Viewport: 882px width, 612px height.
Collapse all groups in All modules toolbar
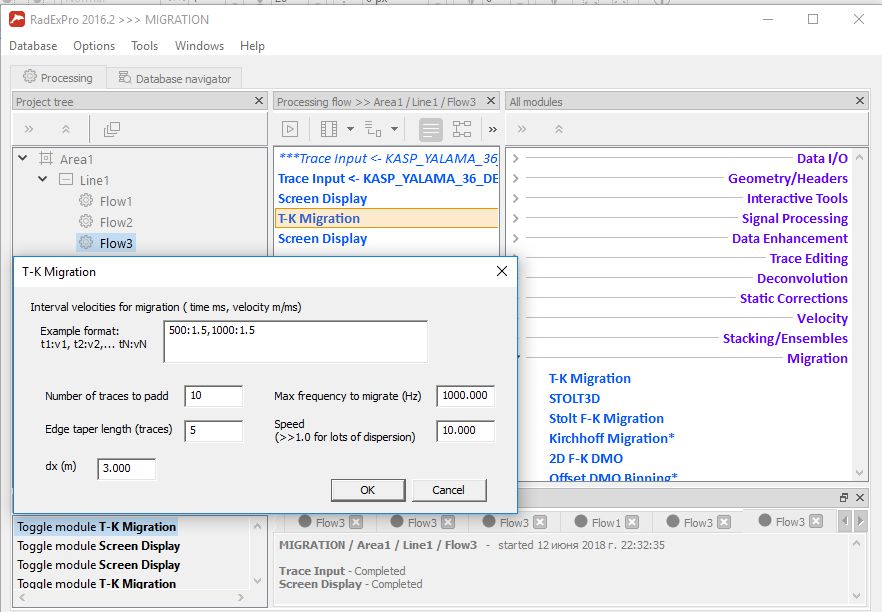pos(559,129)
